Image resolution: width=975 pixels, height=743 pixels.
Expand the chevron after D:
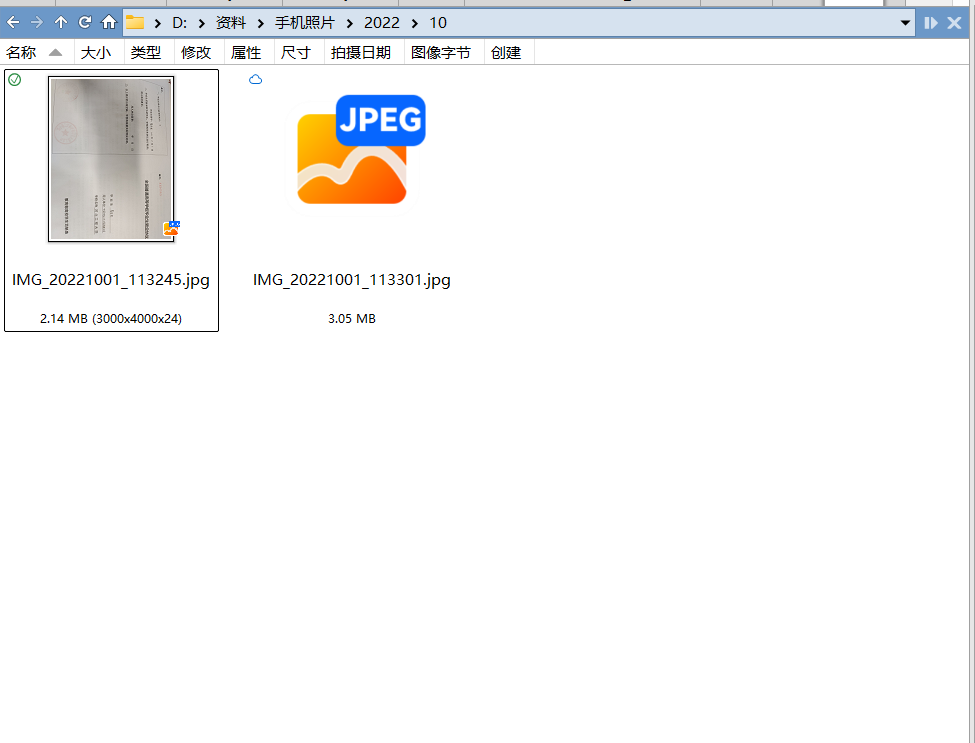[x=201, y=24]
